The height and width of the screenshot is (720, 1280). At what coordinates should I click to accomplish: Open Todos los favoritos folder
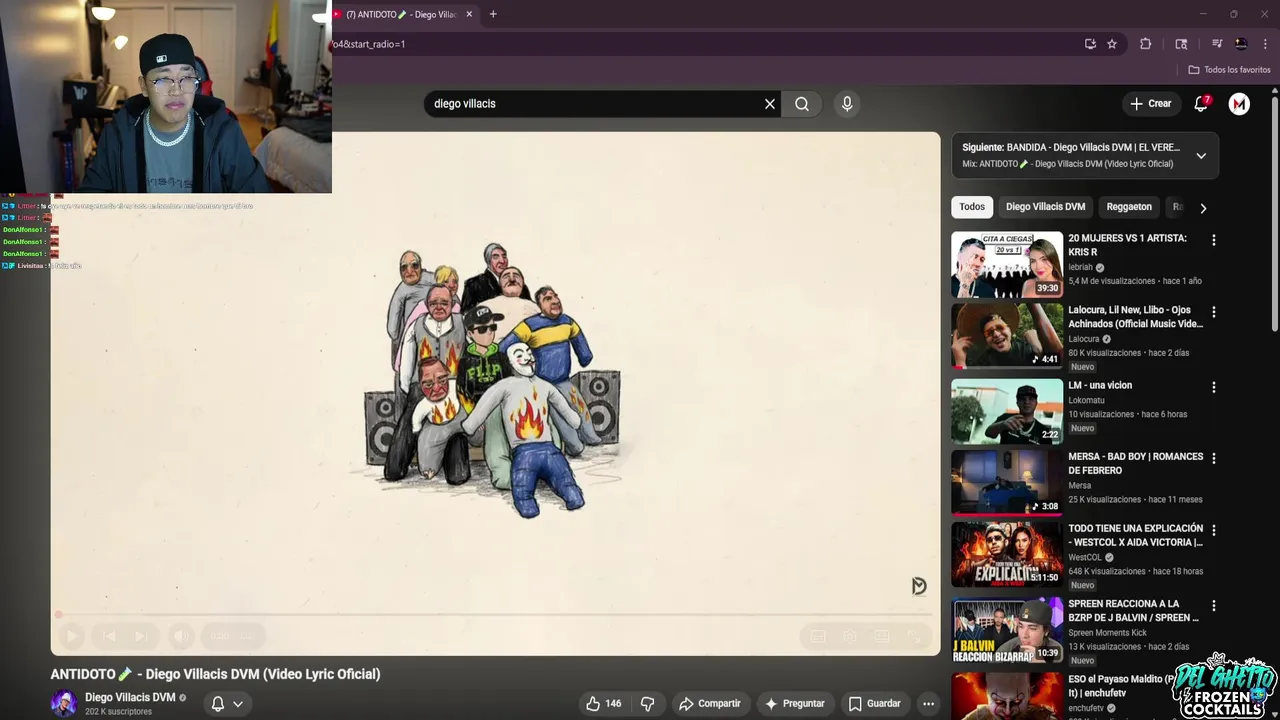1229,70
